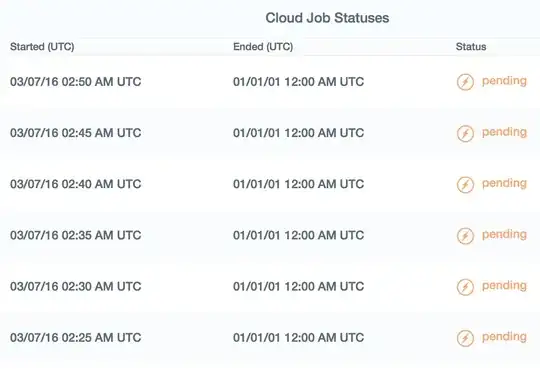
Task: Click pending lightning icon for 02:40 AM job
Action: coord(465,184)
